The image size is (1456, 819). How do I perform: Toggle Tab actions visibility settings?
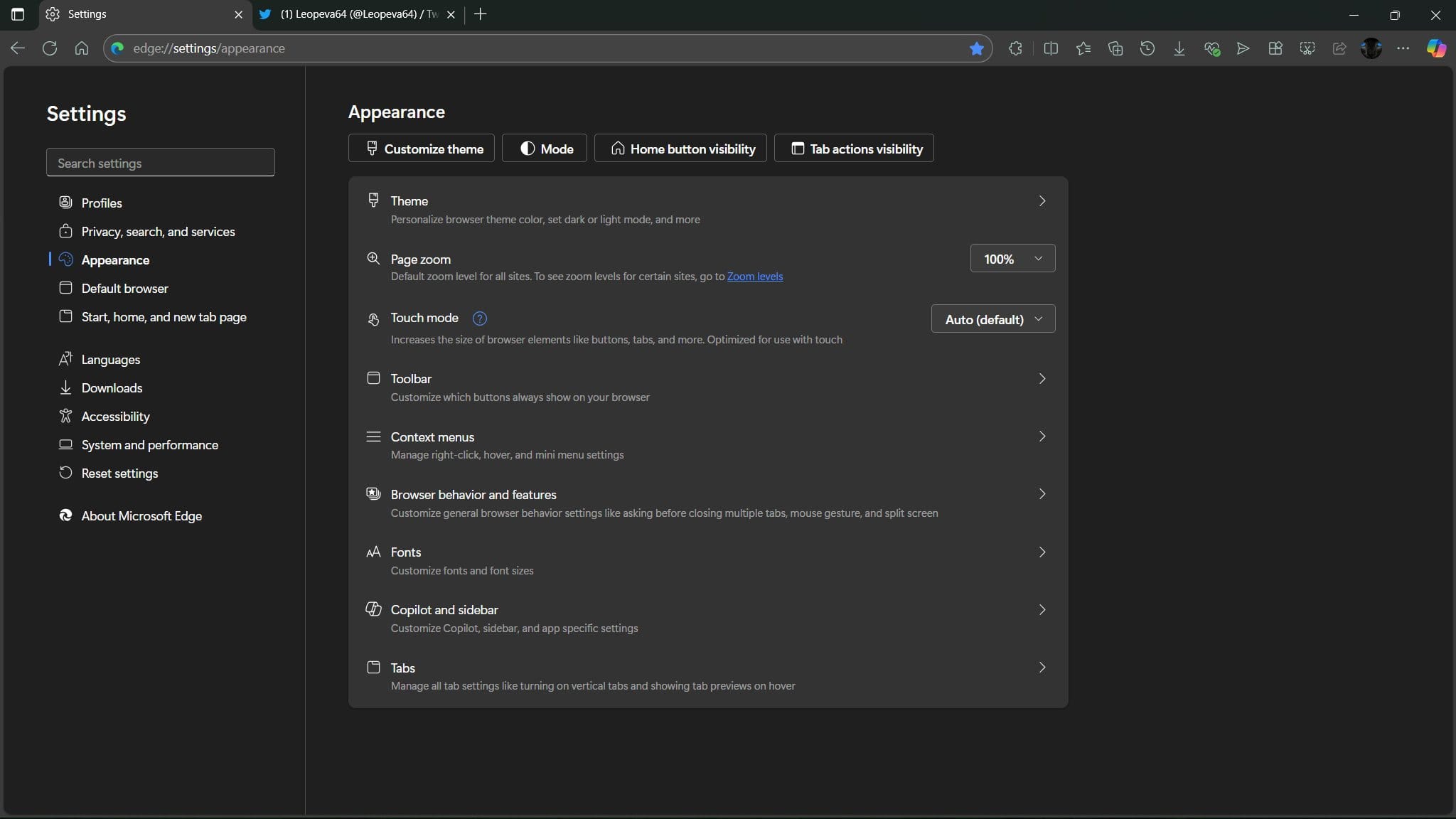(x=854, y=147)
